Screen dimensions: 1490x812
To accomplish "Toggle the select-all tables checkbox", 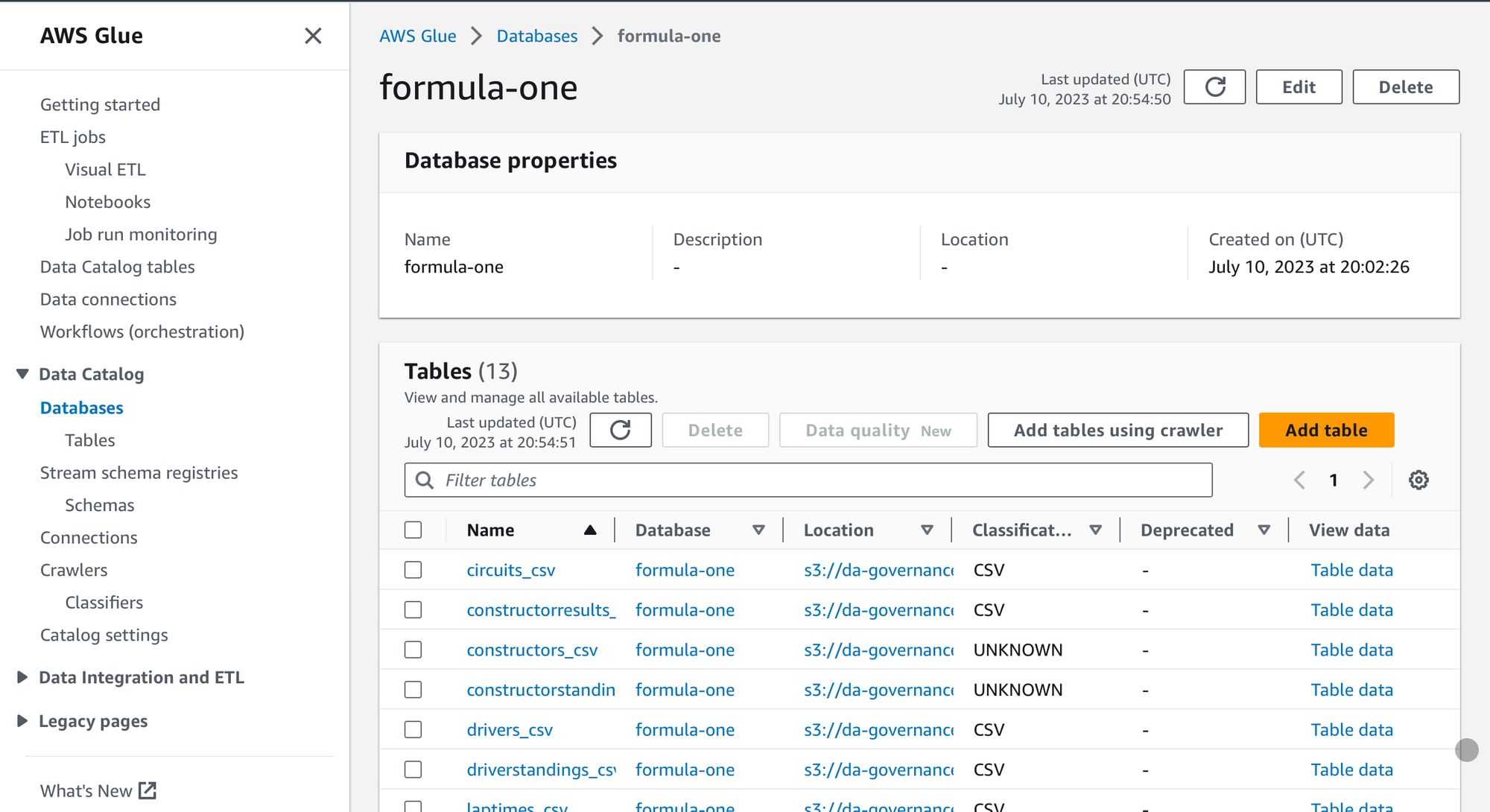I will (413, 530).
